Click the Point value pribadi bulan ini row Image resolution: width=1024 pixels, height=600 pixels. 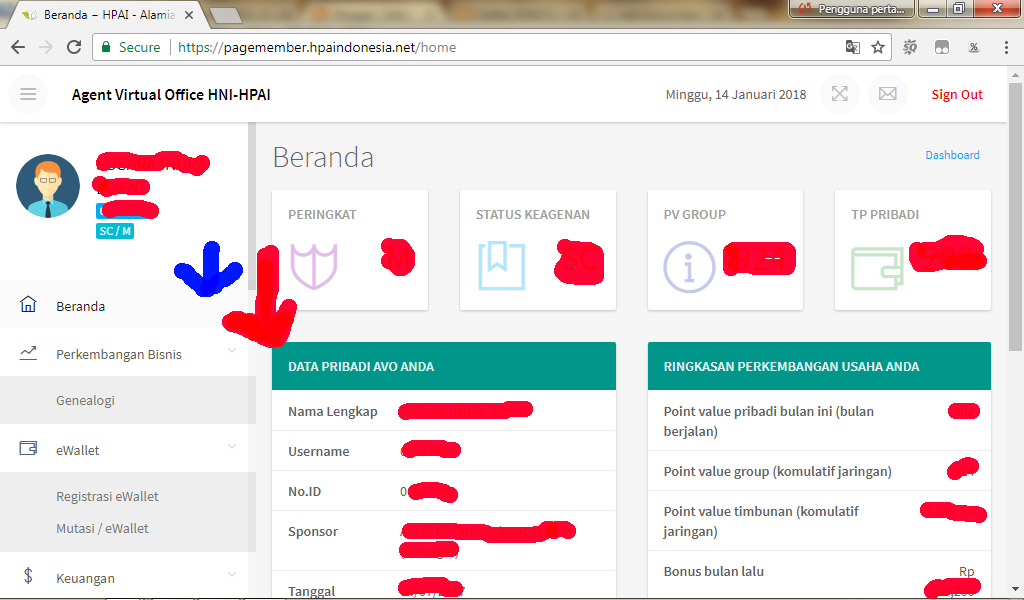tap(819, 420)
